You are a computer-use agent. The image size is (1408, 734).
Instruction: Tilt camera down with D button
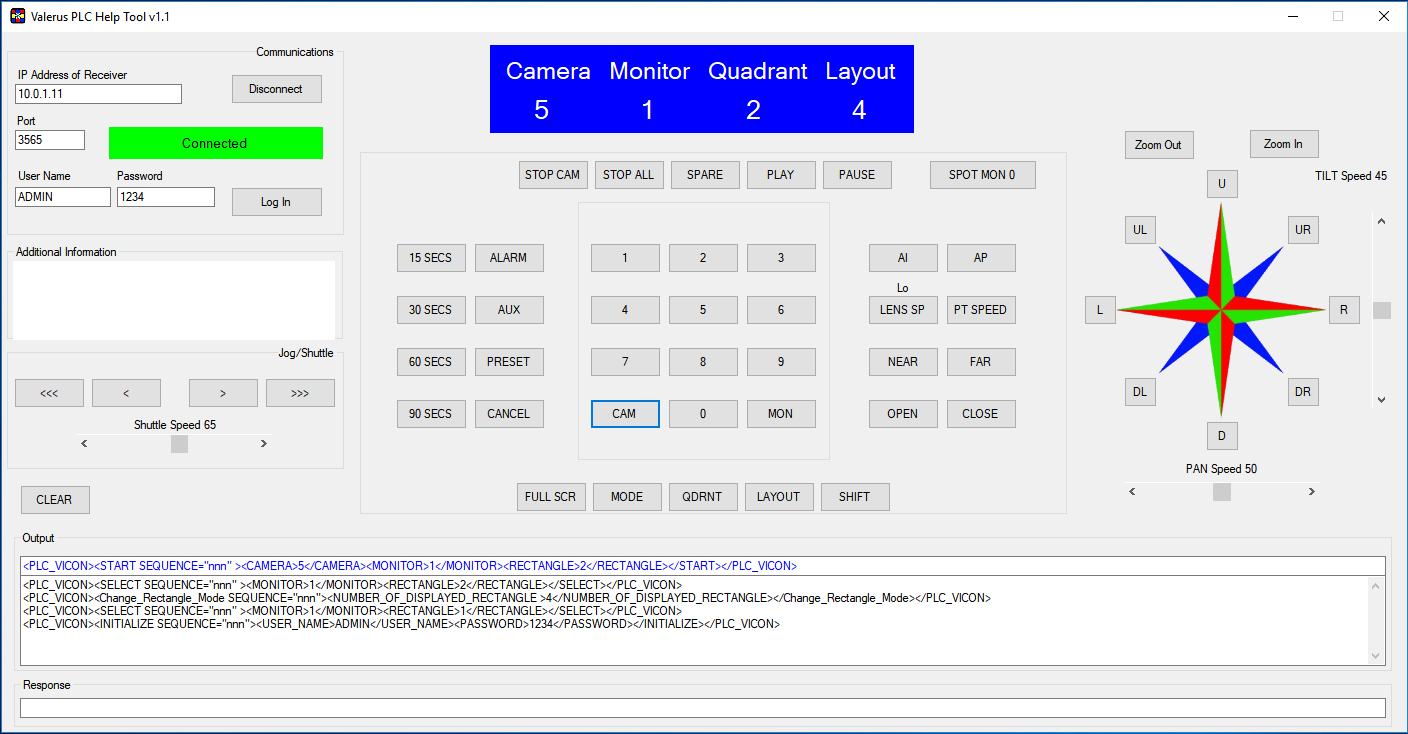coord(1222,436)
